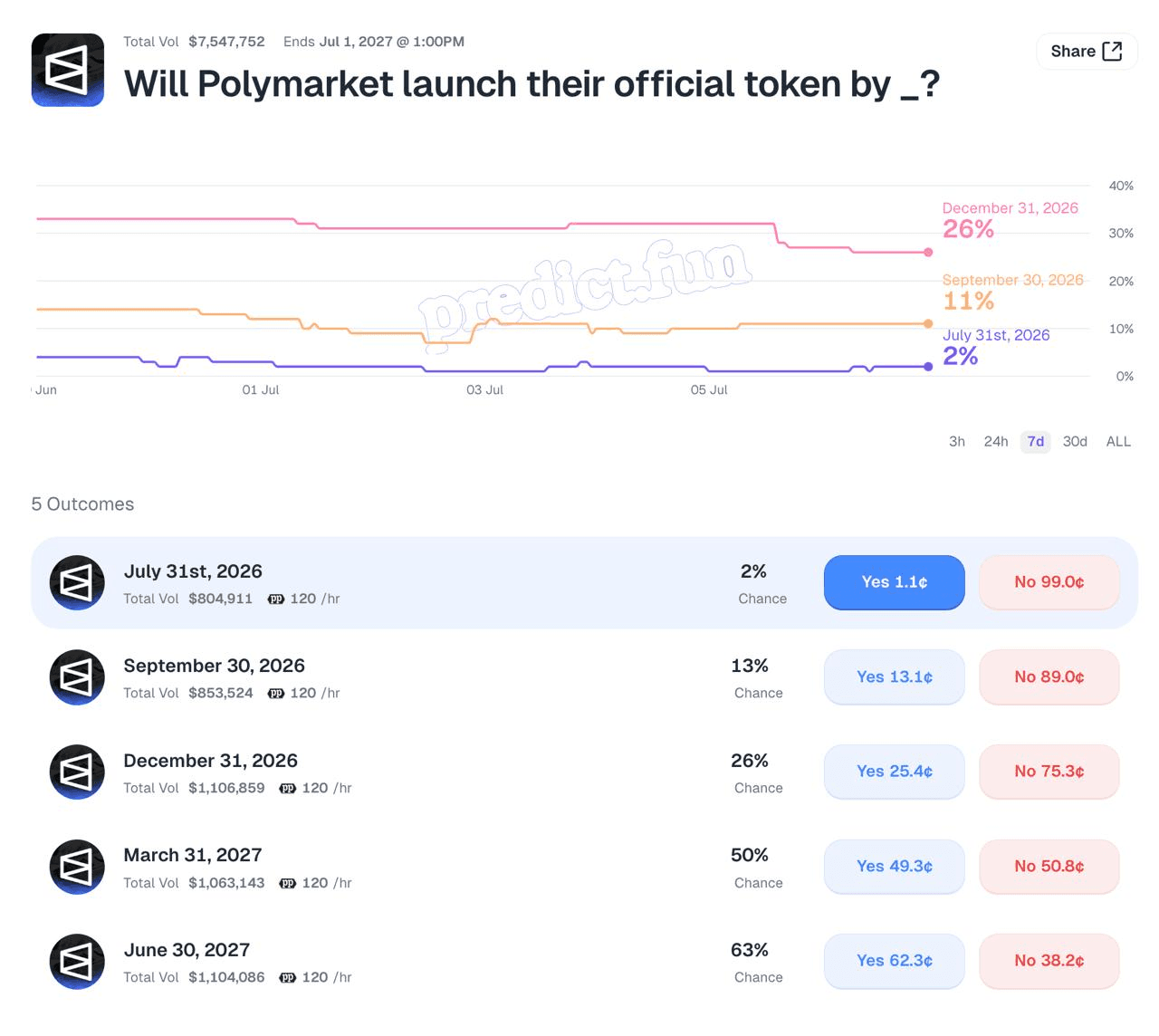Click the September 30, 2026 outcome logo
Screen dimensions: 1159x1036
pyautogui.click(x=77, y=677)
